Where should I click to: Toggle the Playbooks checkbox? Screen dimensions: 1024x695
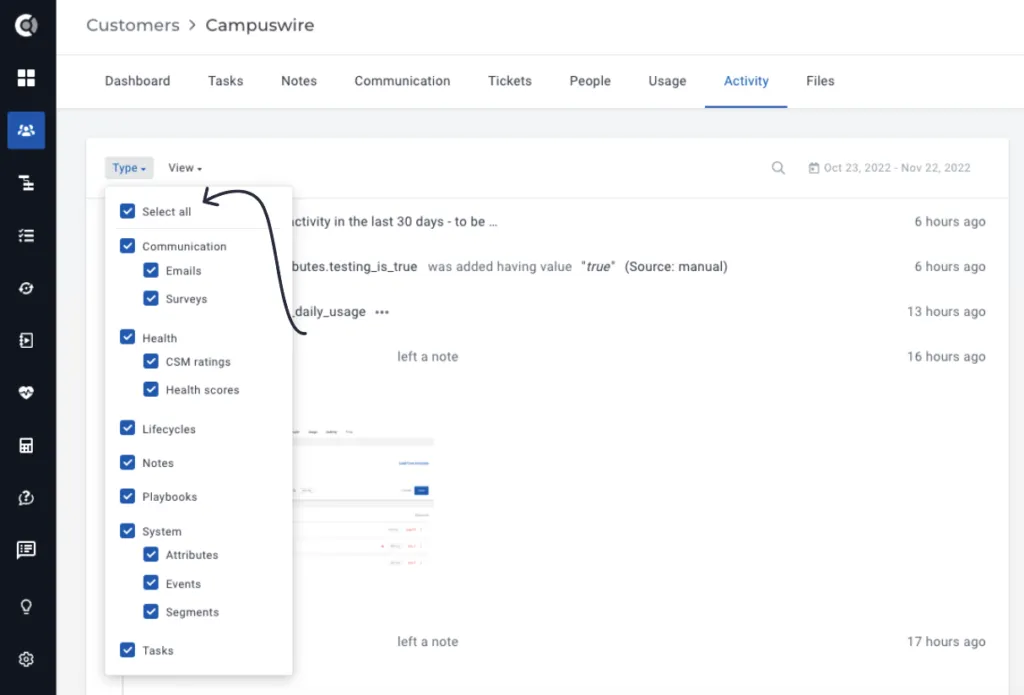click(127, 496)
